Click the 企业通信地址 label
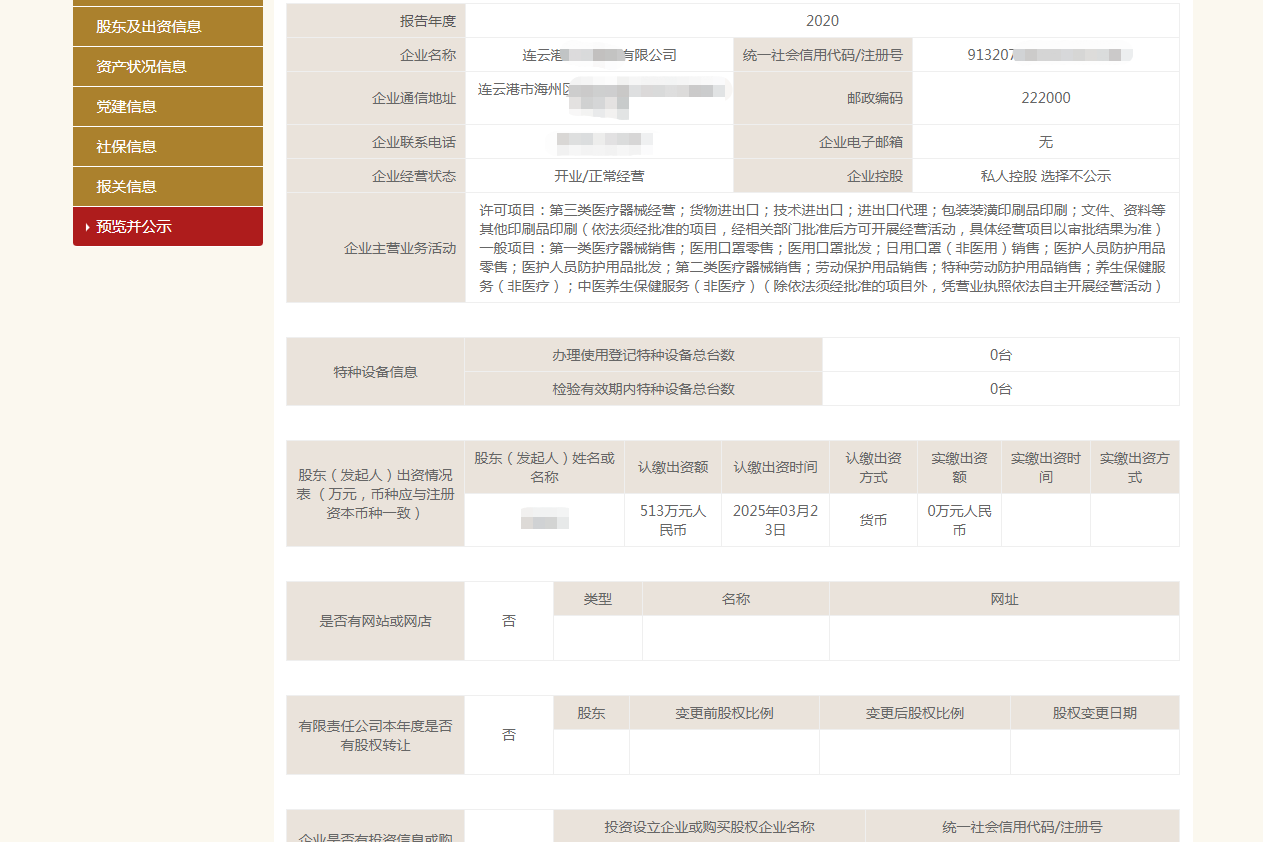 pos(376,98)
